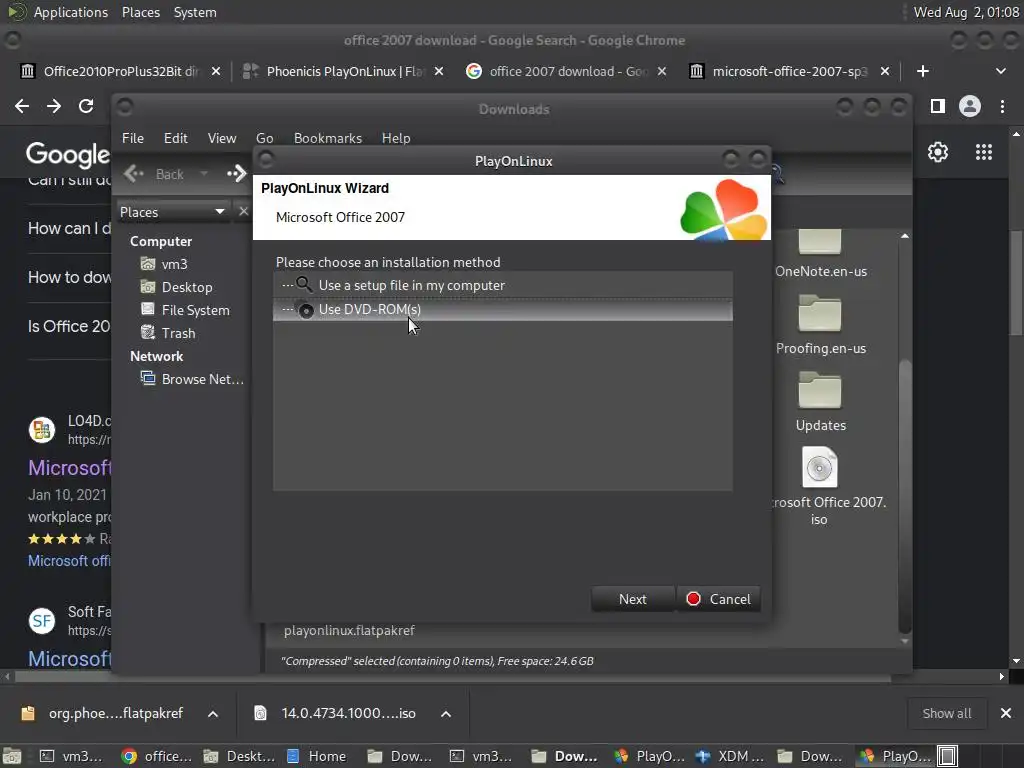Open the Places menu in top panel
The height and width of the screenshot is (768, 1024).
141,12
